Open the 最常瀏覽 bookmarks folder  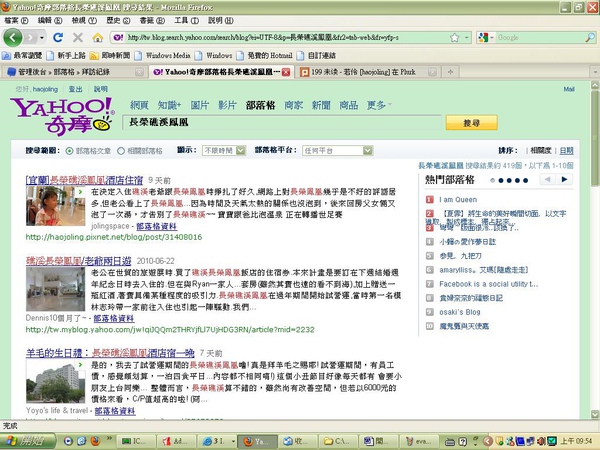pos(22,55)
